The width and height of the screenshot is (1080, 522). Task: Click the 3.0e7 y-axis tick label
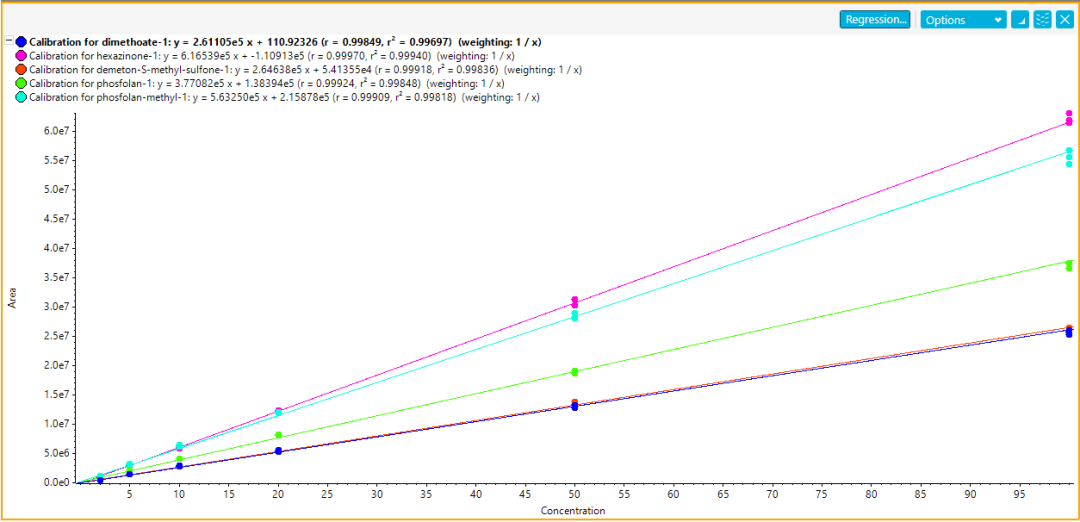(55, 306)
